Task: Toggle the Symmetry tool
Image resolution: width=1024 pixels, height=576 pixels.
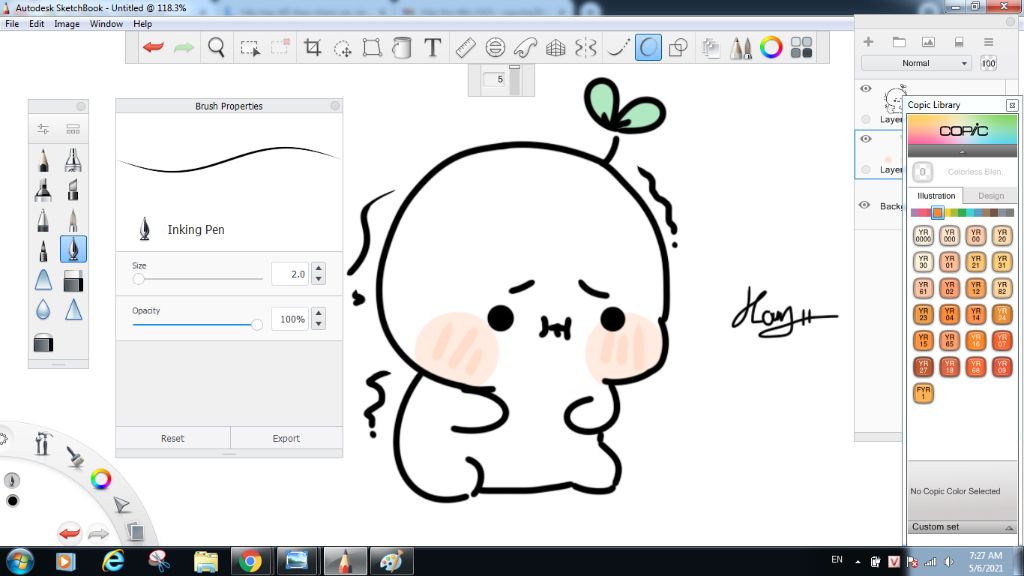Action: click(x=586, y=47)
